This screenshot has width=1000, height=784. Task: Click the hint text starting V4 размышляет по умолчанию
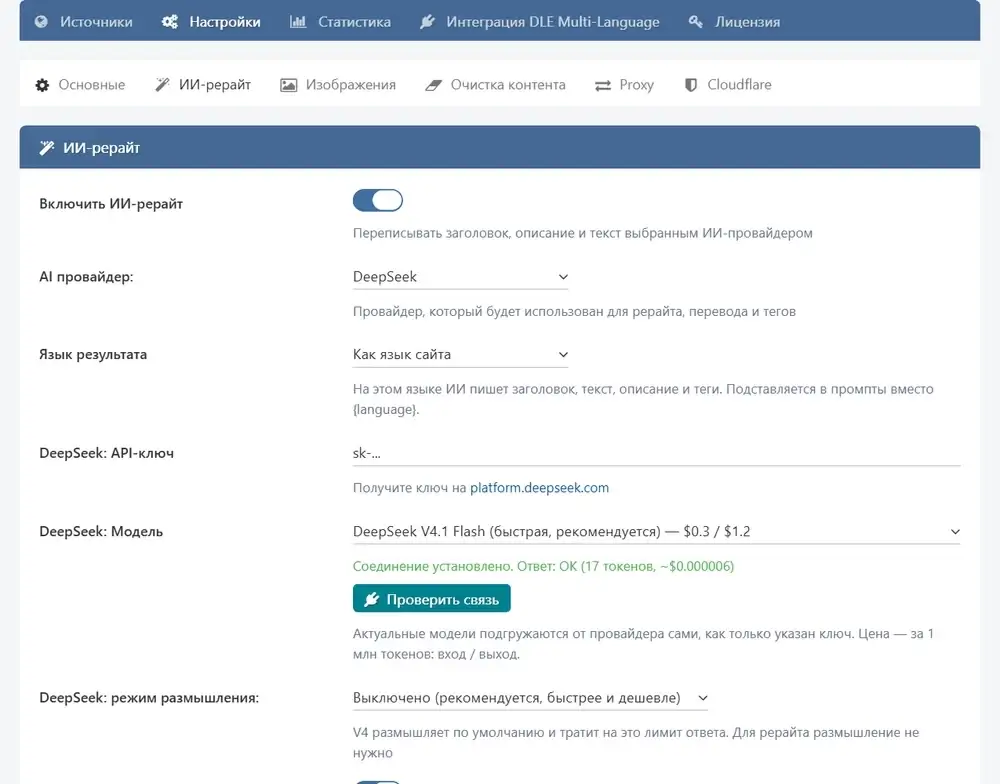(x=636, y=743)
